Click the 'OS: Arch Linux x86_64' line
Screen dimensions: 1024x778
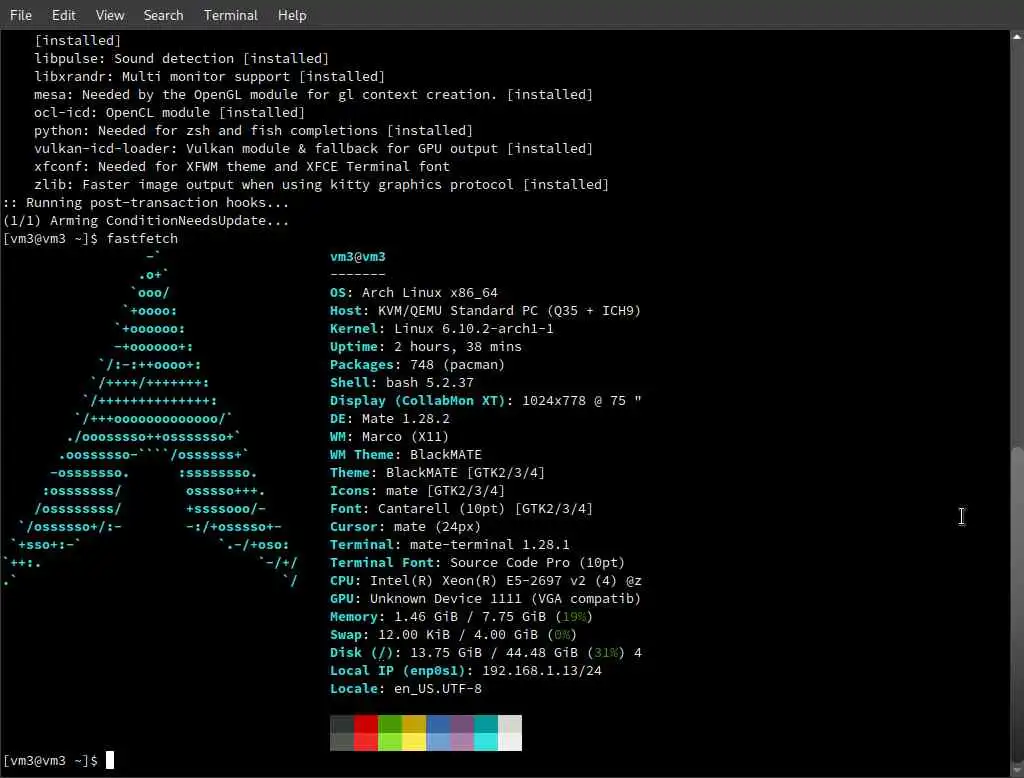click(414, 293)
